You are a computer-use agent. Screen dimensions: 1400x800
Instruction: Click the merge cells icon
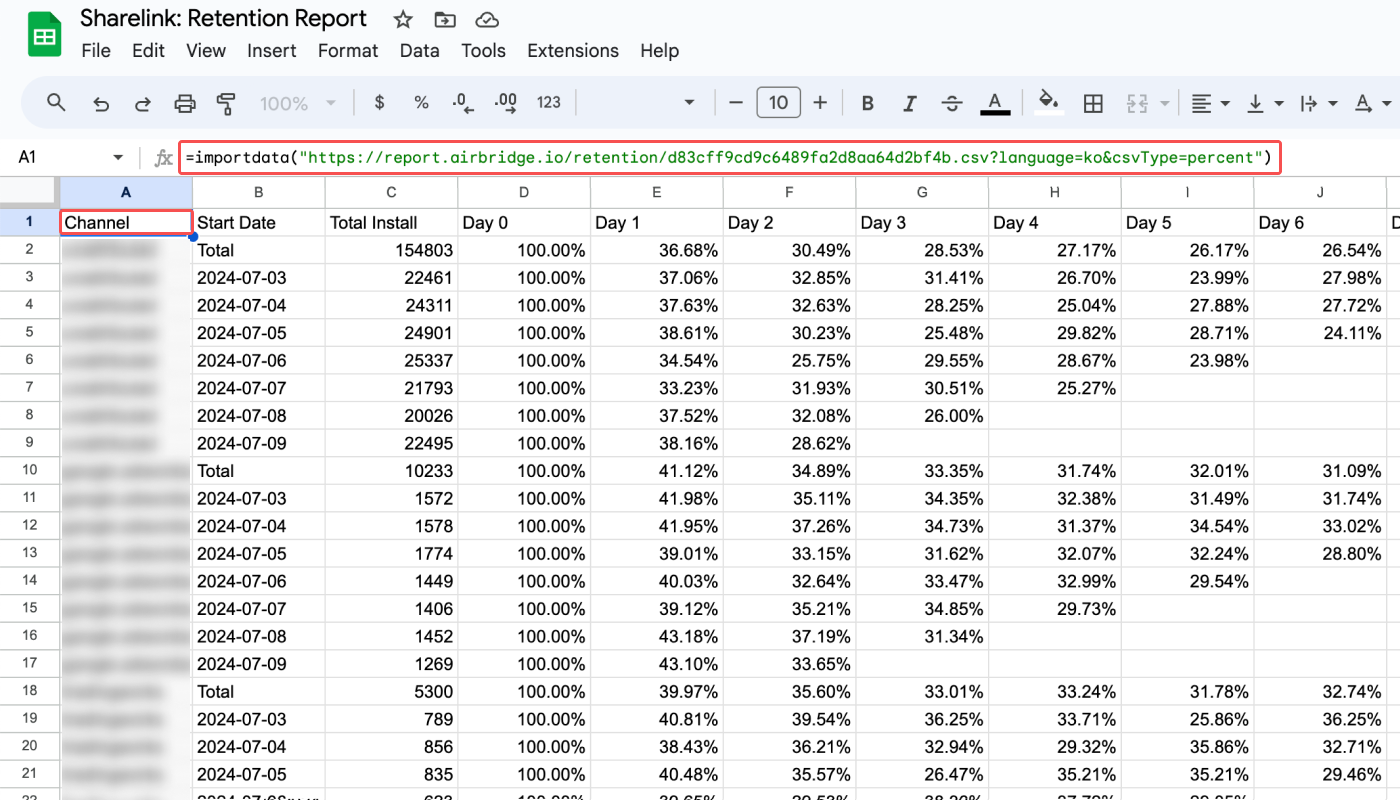coord(1137,102)
